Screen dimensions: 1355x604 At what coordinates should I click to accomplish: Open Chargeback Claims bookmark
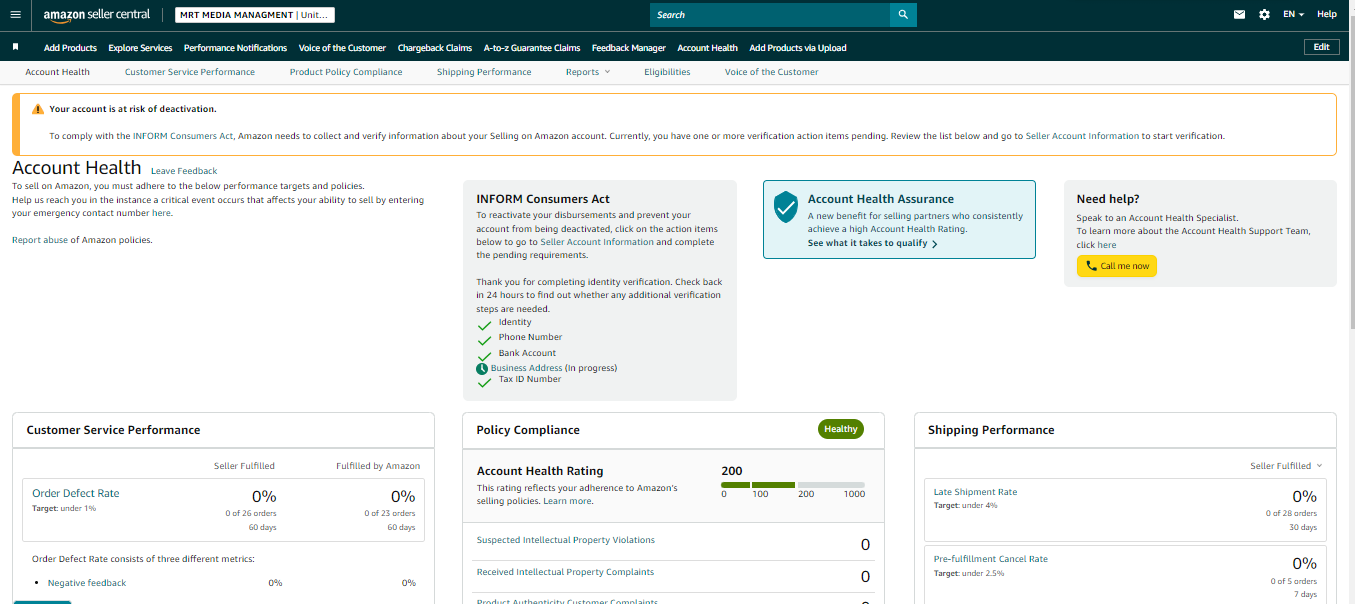click(x=435, y=48)
